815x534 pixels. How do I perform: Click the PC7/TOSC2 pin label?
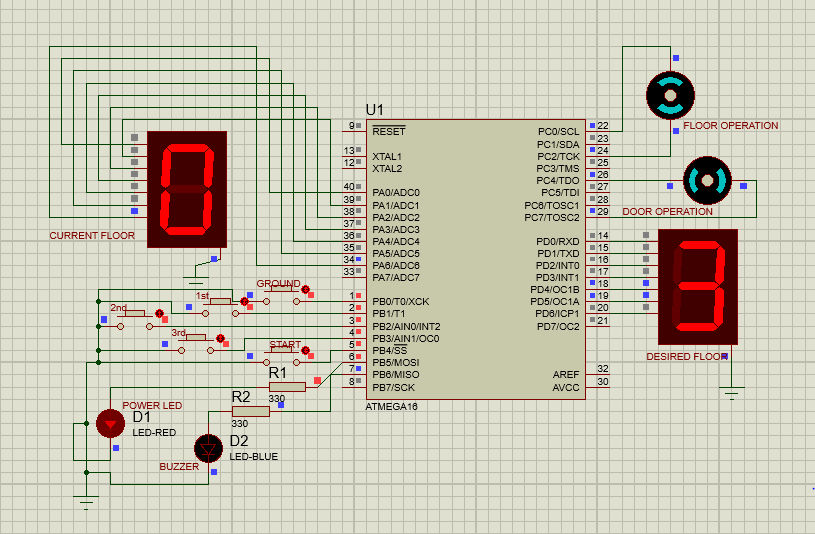(x=551, y=217)
